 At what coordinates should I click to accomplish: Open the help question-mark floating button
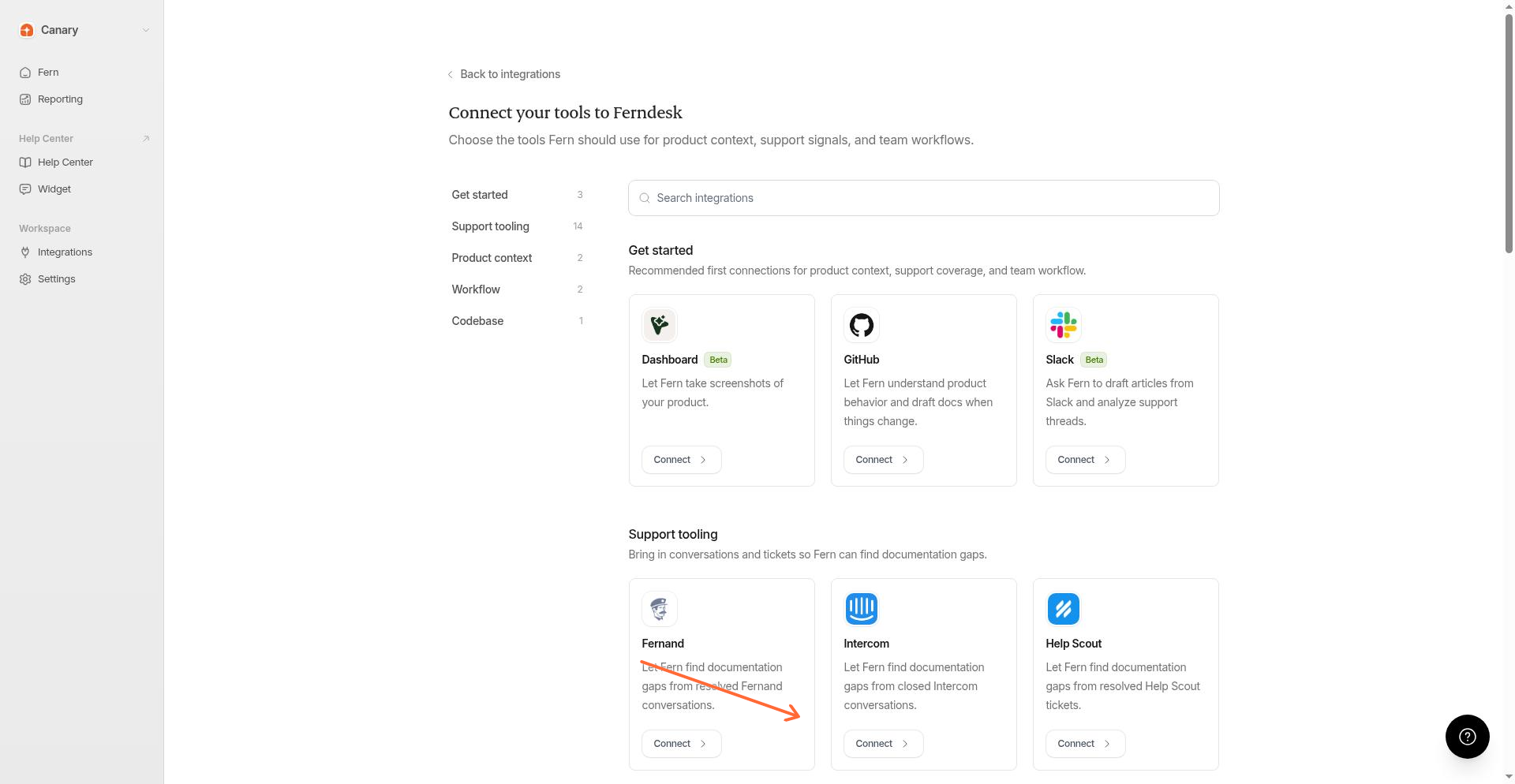coord(1467,737)
